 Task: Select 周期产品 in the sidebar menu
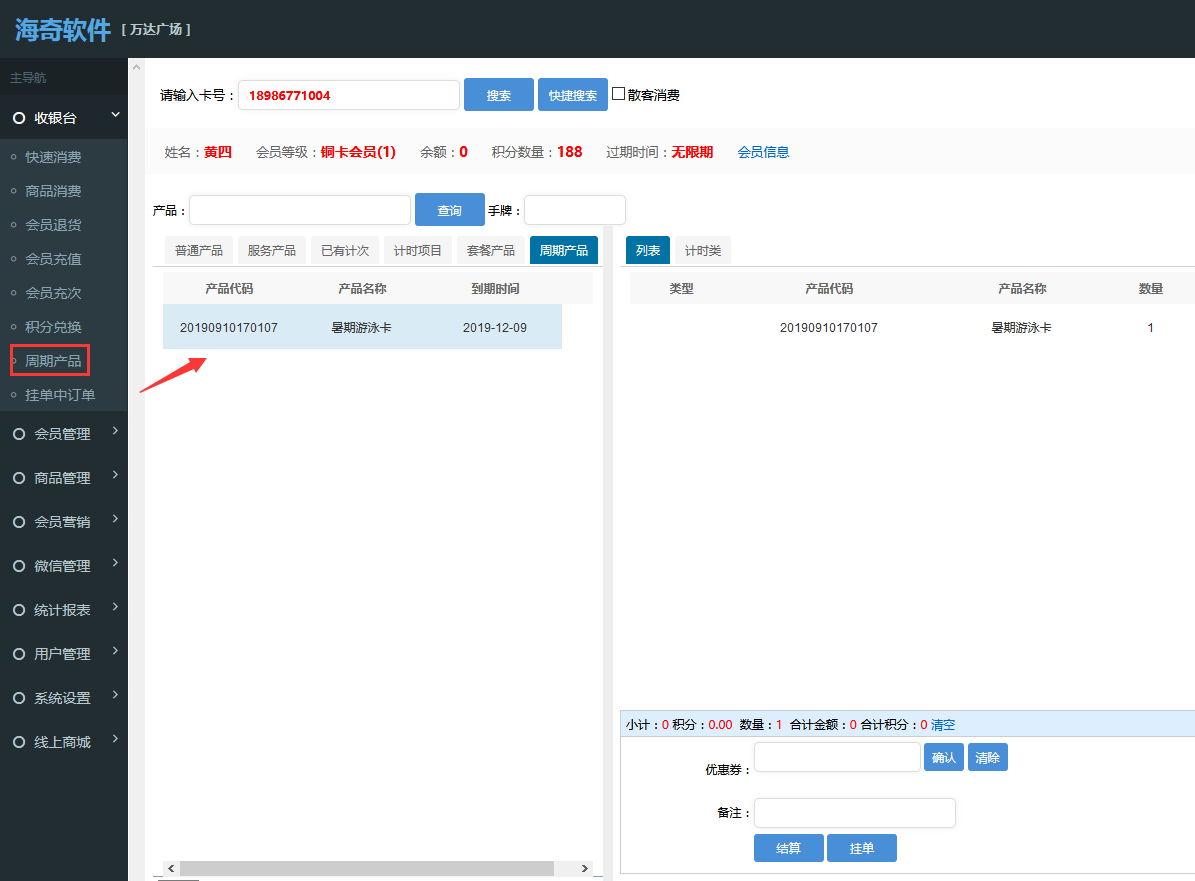pos(53,361)
